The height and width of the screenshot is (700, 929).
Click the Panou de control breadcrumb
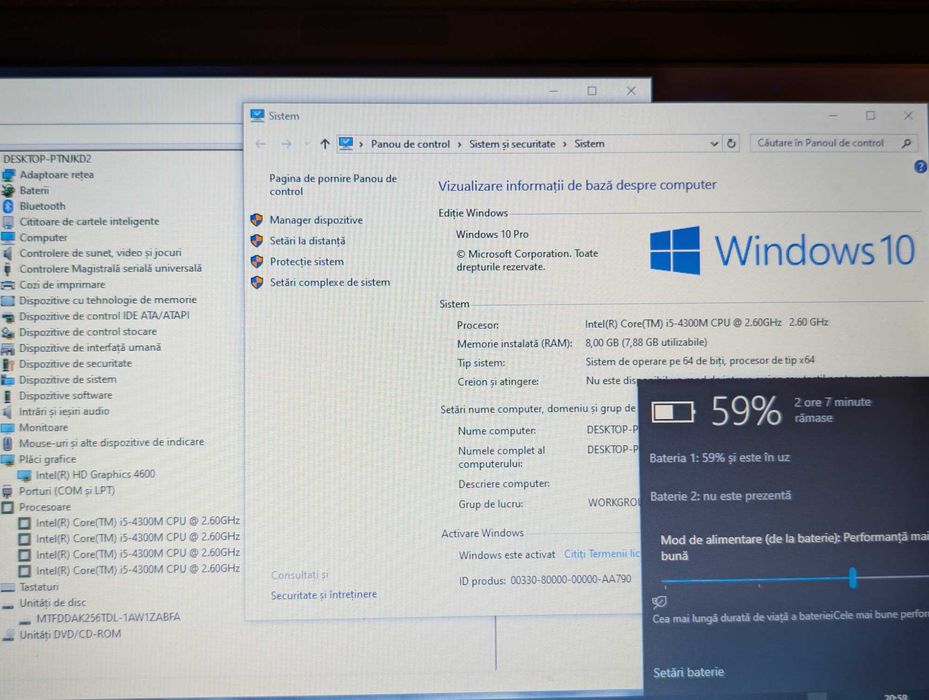coord(410,144)
